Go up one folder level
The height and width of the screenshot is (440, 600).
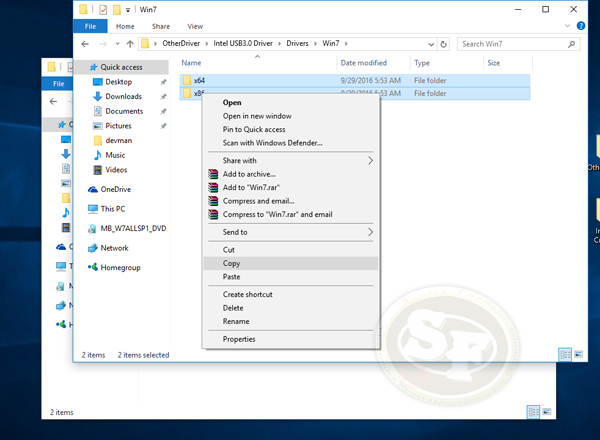click(x=130, y=44)
